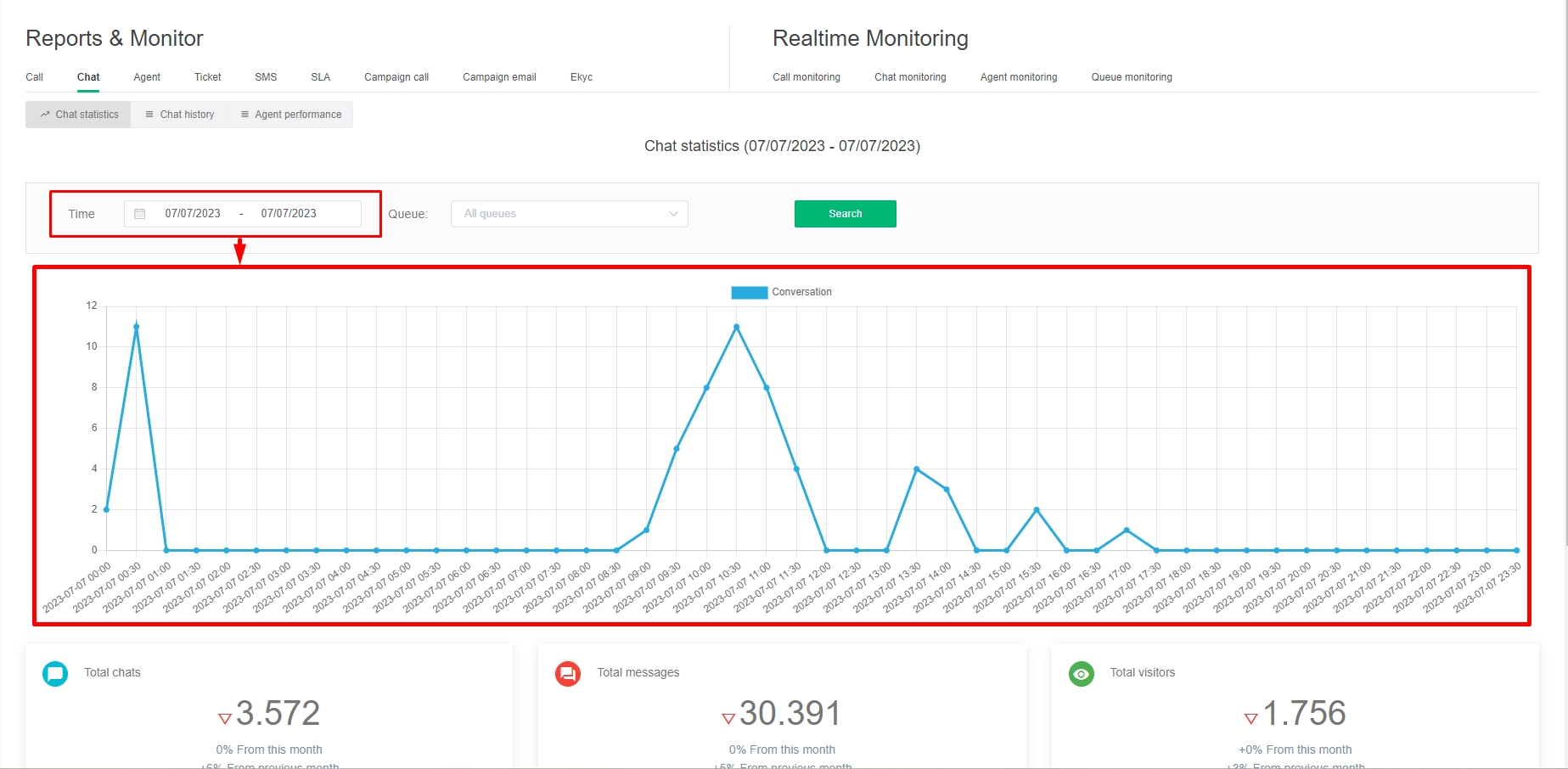Select the Campaign email tab
1568x769 pixels.
point(499,77)
